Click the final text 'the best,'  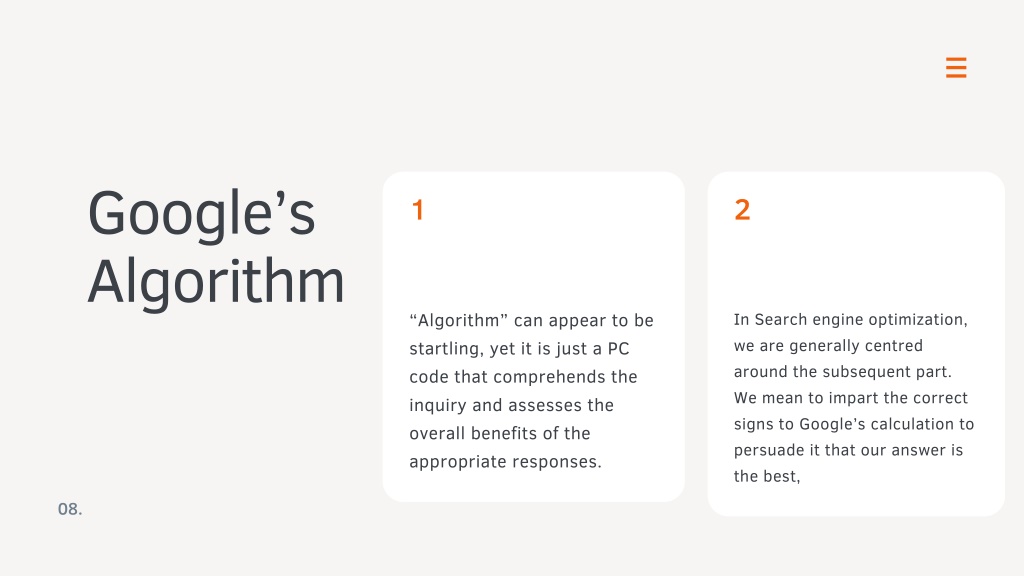pyautogui.click(x=767, y=477)
